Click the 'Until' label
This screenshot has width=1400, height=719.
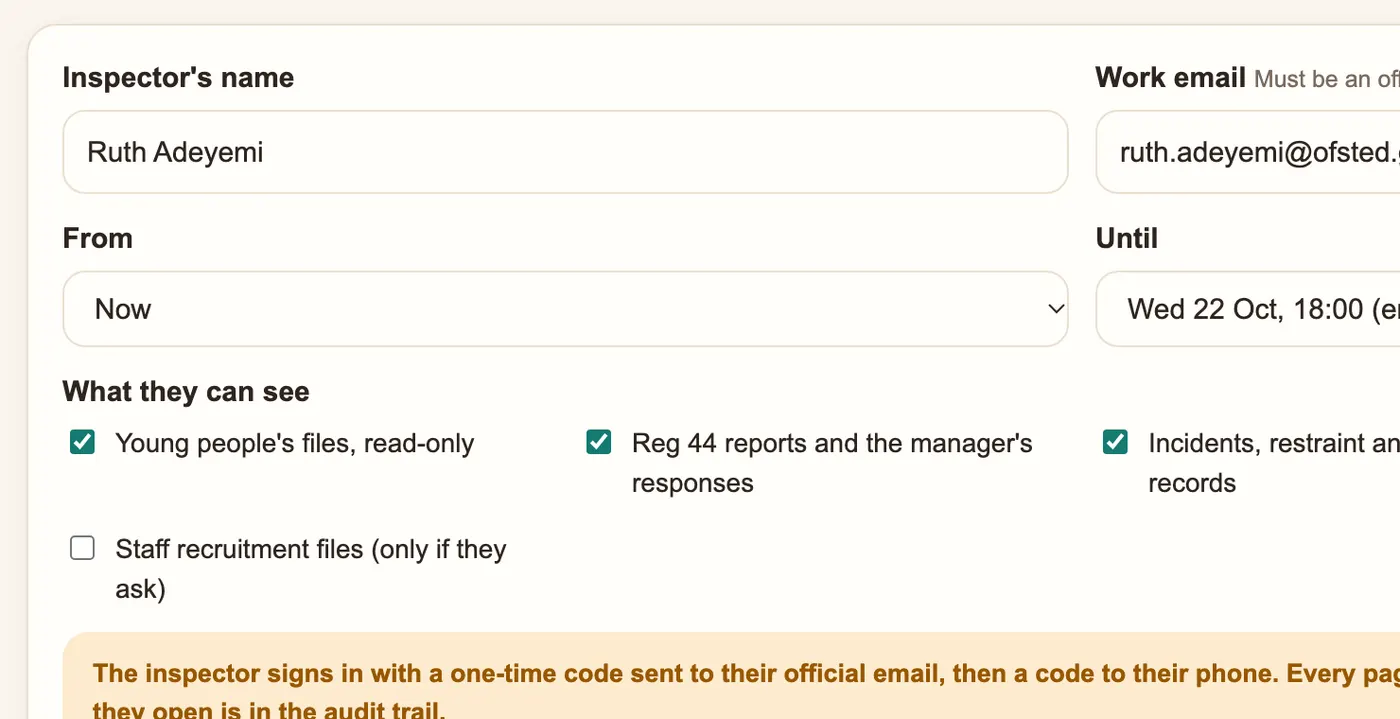point(1127,238)
